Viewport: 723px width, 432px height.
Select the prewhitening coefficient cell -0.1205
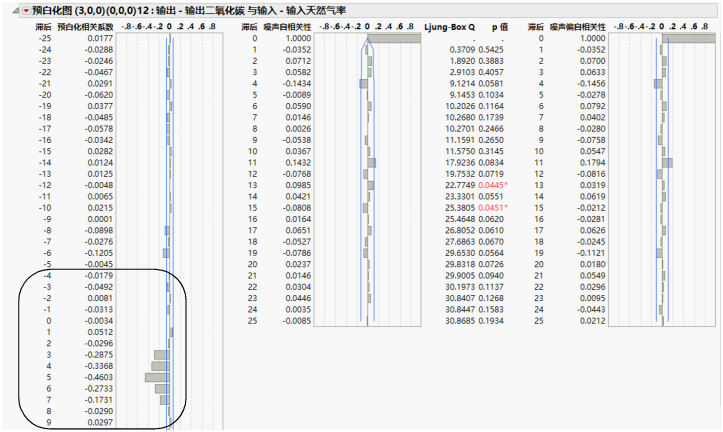(x=99, y=253)
